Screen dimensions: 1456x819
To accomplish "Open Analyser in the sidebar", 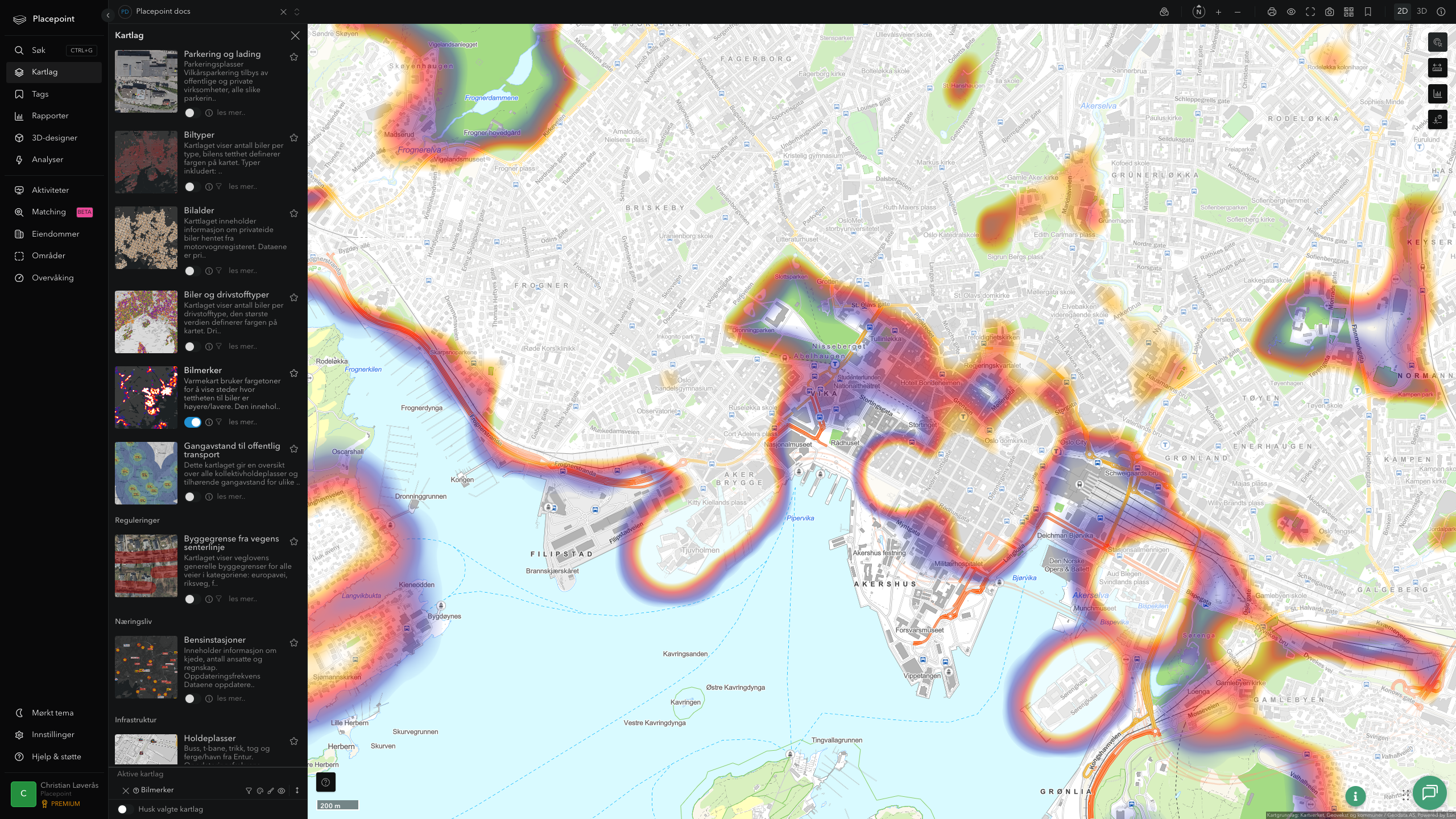I will 54,160.
